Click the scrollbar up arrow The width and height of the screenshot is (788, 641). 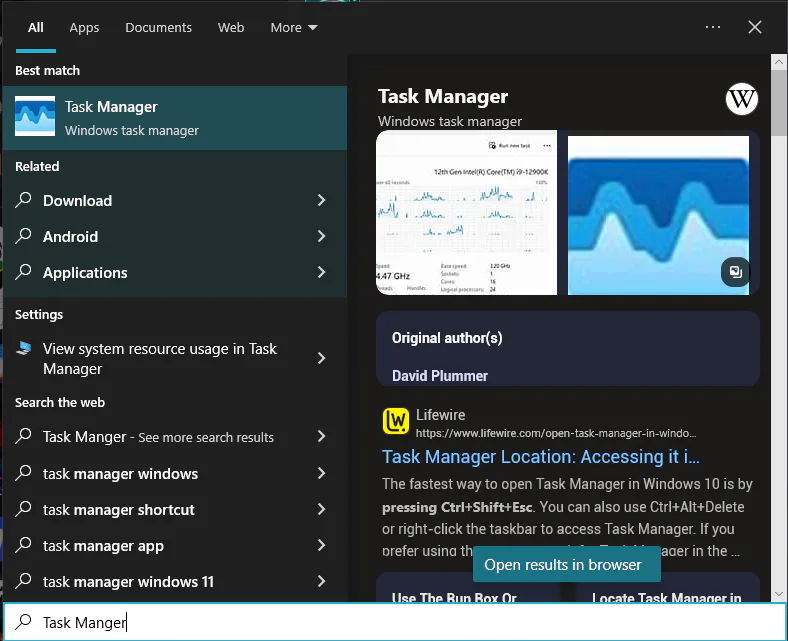[779, 62]
